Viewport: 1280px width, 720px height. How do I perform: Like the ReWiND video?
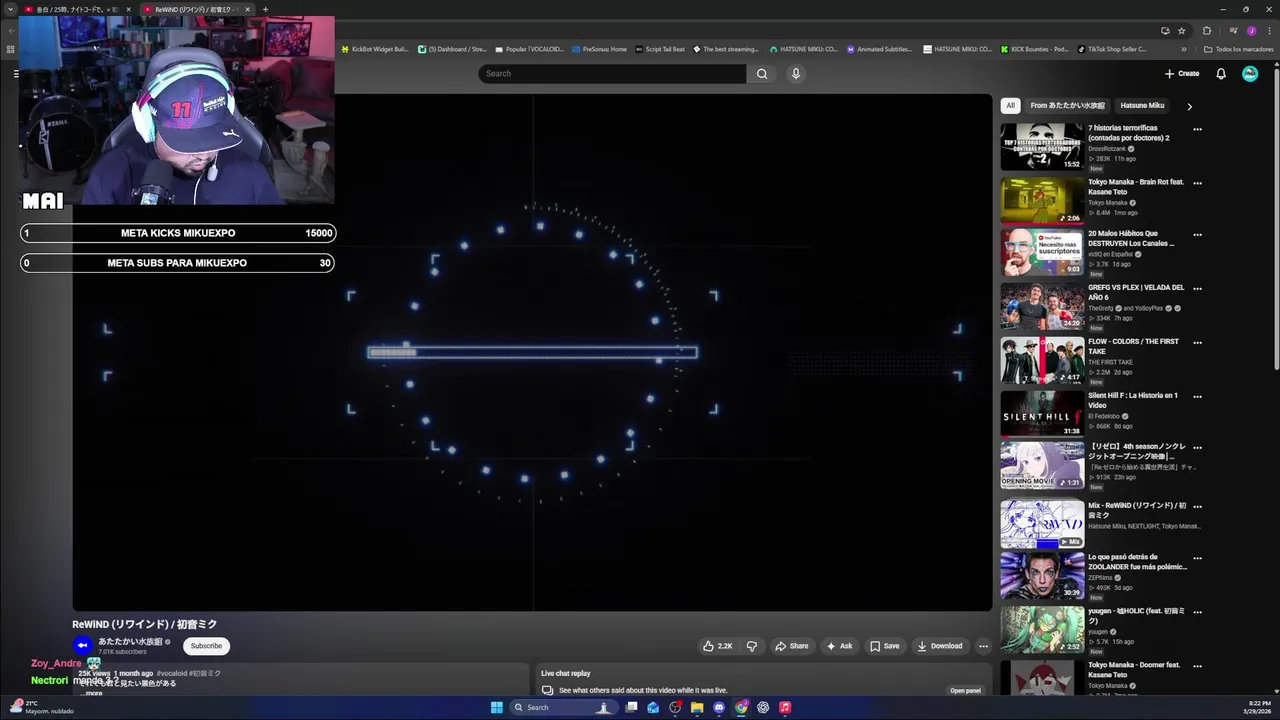(718, 646)
